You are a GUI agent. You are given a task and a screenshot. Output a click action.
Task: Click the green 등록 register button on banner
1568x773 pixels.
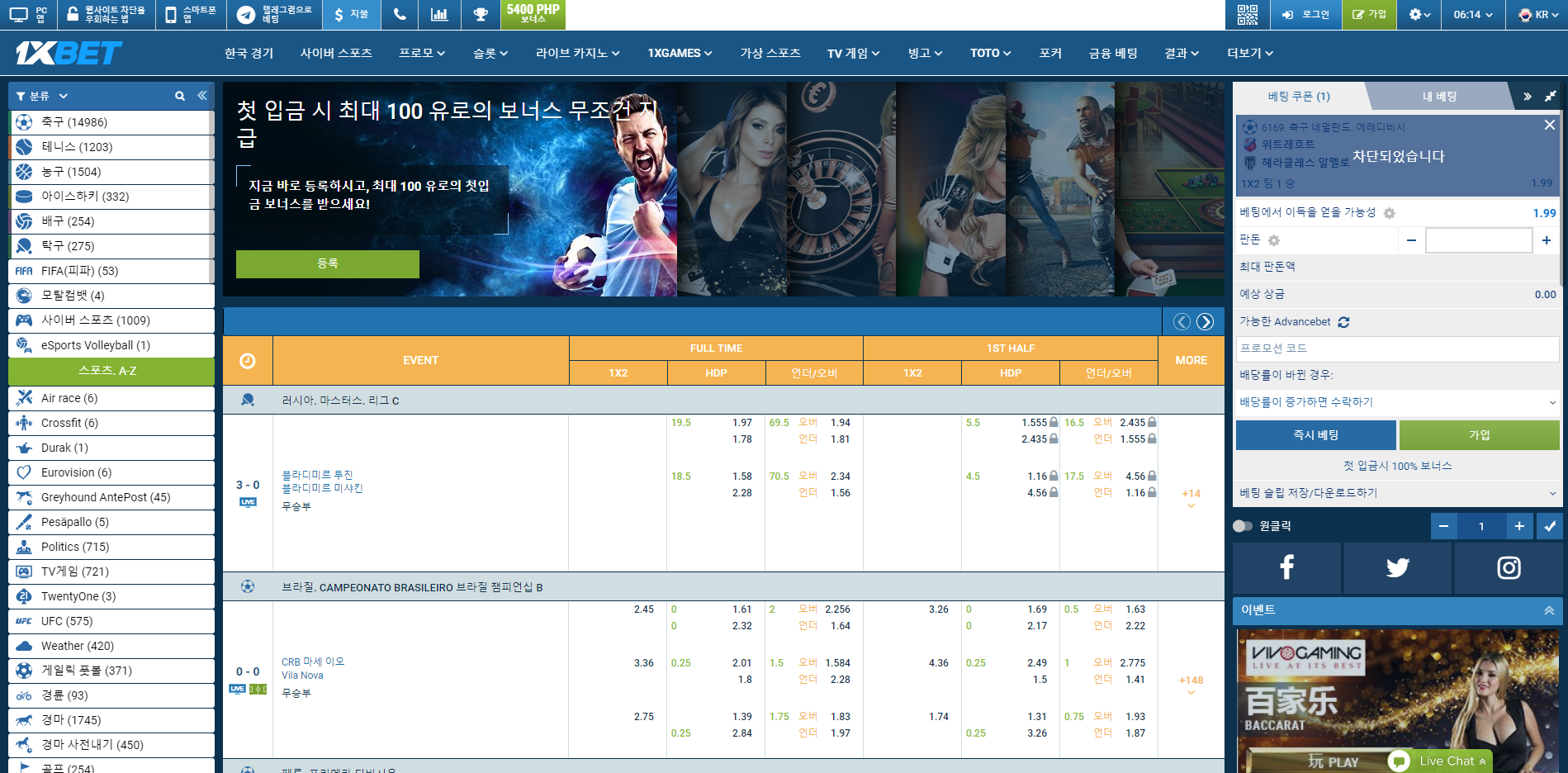[x=328, y=263]
